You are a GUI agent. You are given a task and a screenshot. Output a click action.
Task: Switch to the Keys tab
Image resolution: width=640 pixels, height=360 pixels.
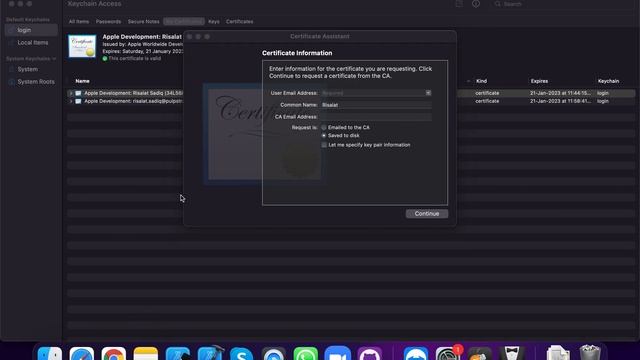point(214,22)
